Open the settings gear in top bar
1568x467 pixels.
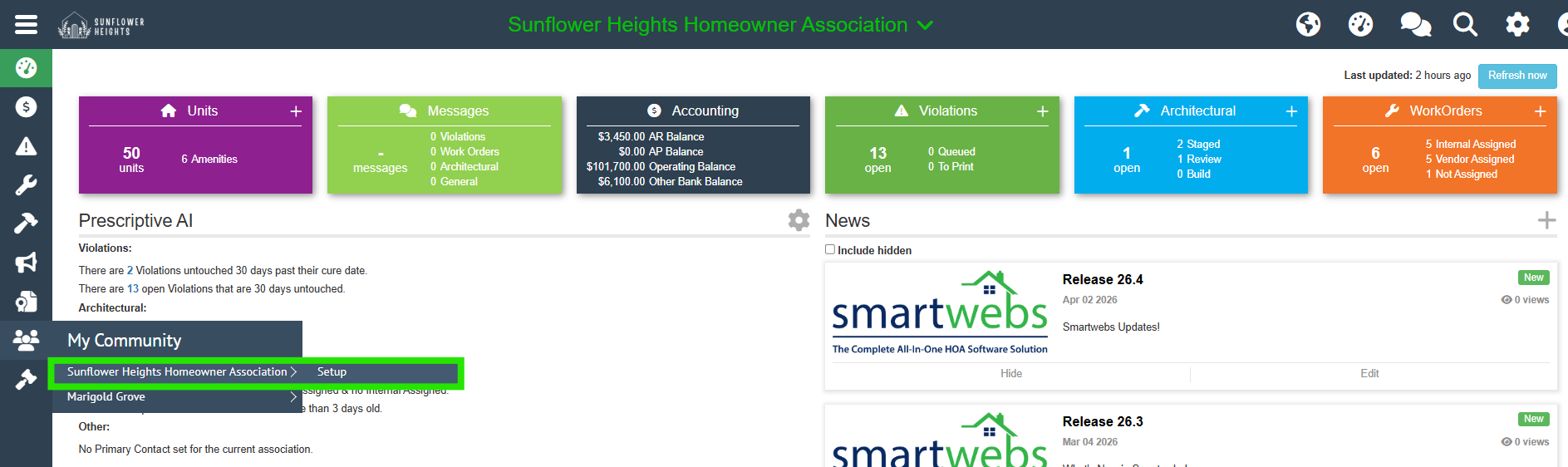click(x=1517, y=25)
